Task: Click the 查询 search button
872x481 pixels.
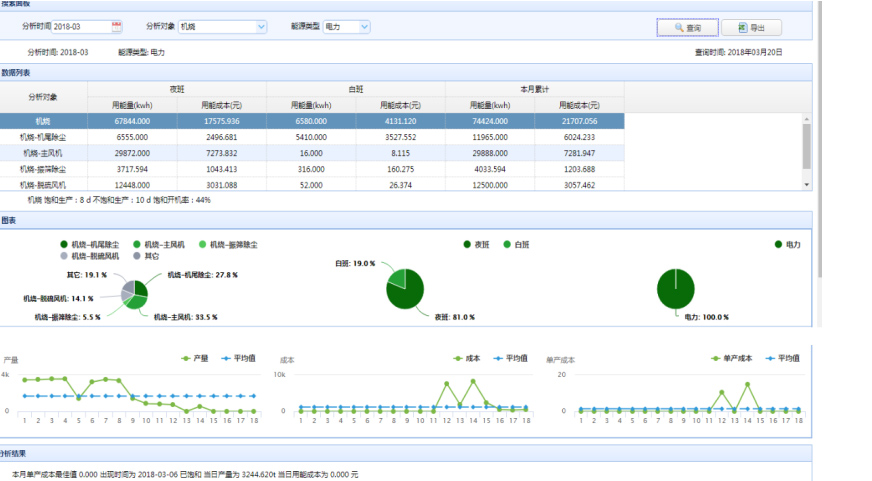Action: tap(687, 28)
